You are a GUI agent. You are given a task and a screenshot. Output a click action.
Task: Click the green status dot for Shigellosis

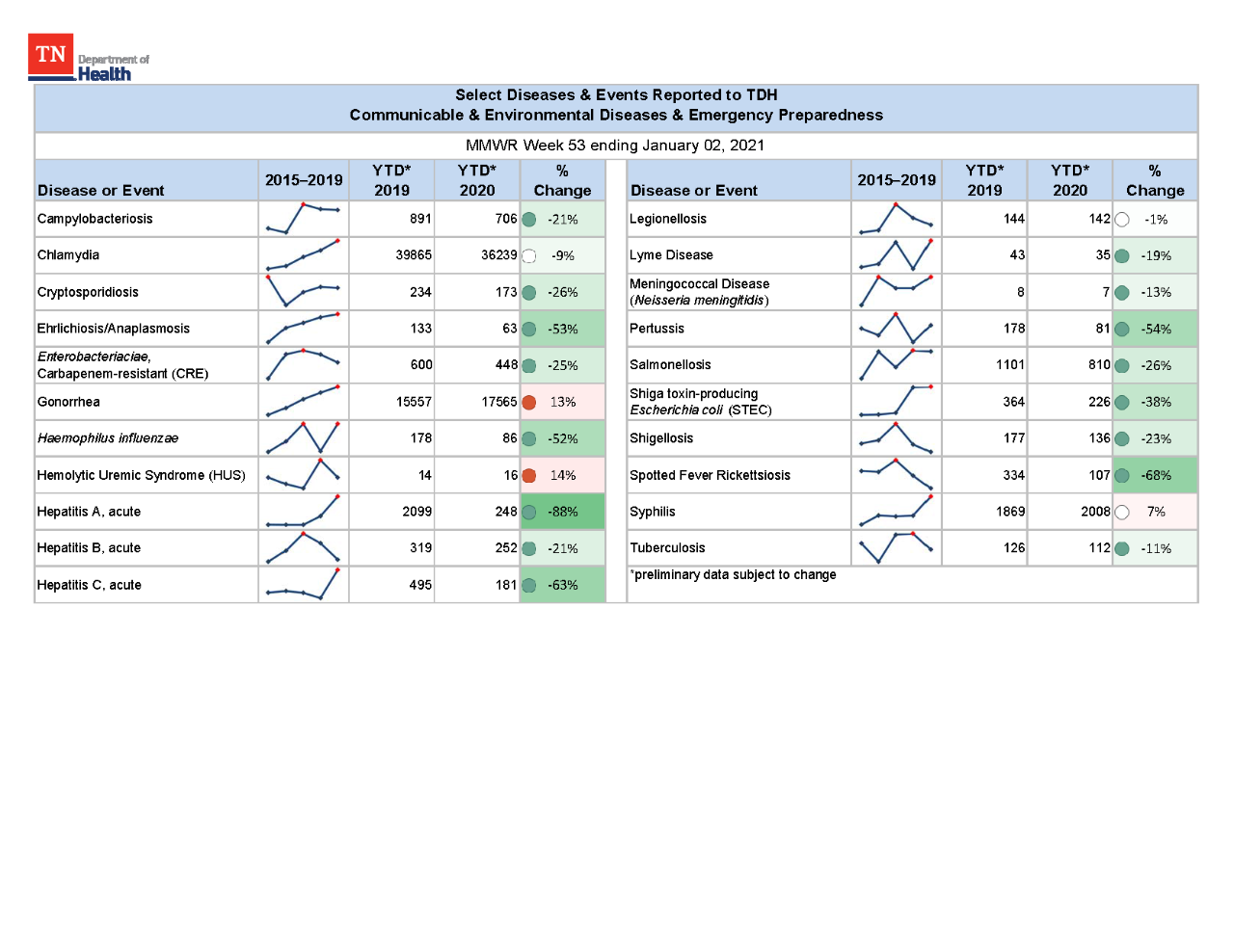point(1122,439)
